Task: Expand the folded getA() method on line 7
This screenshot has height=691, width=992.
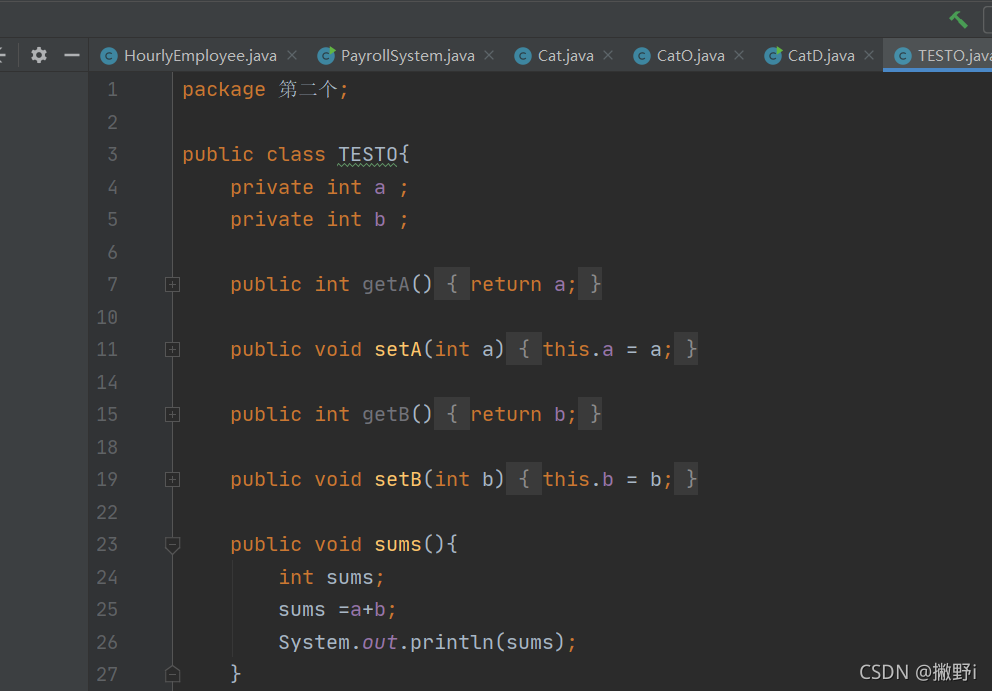Action: [x=172, y=285]
